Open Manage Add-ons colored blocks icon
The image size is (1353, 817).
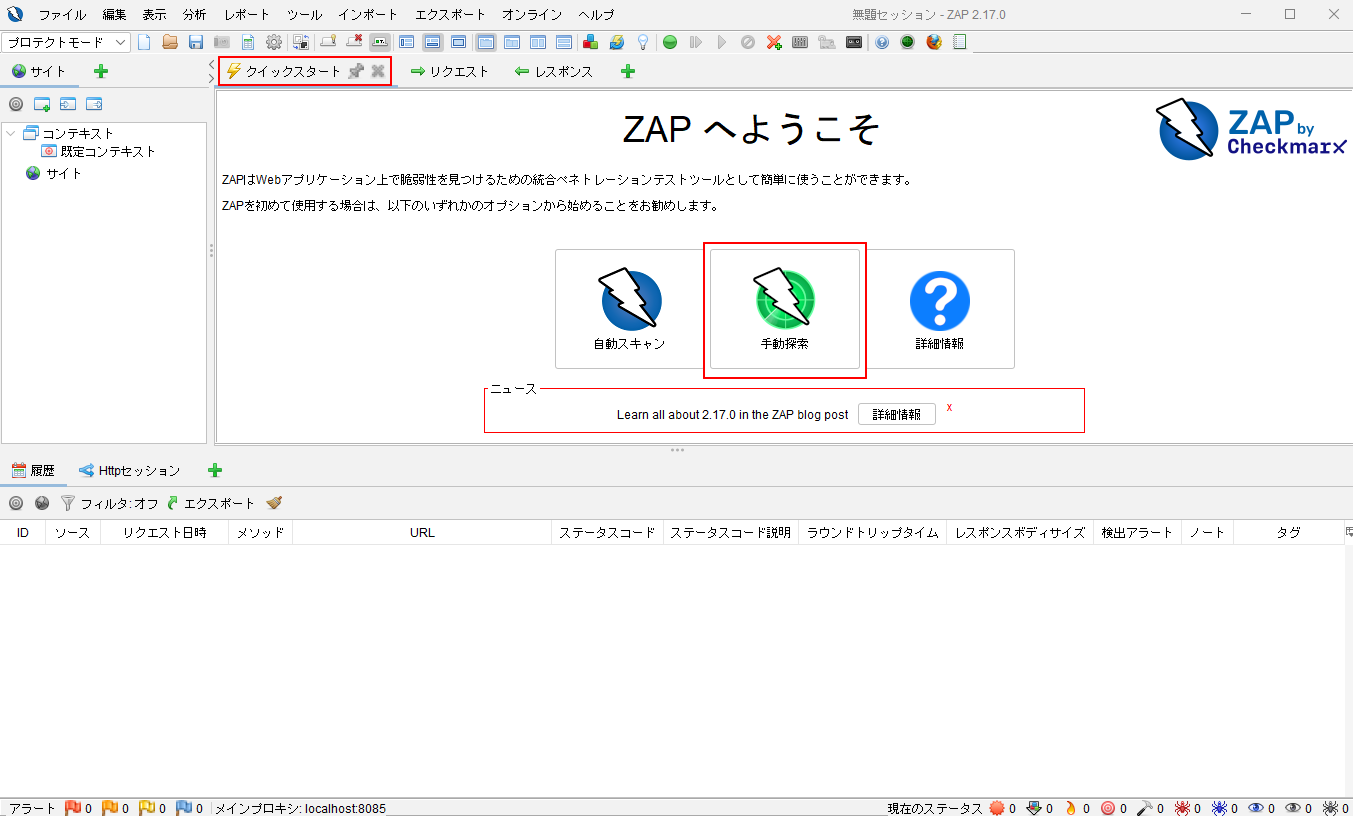[x=590, y=42]
